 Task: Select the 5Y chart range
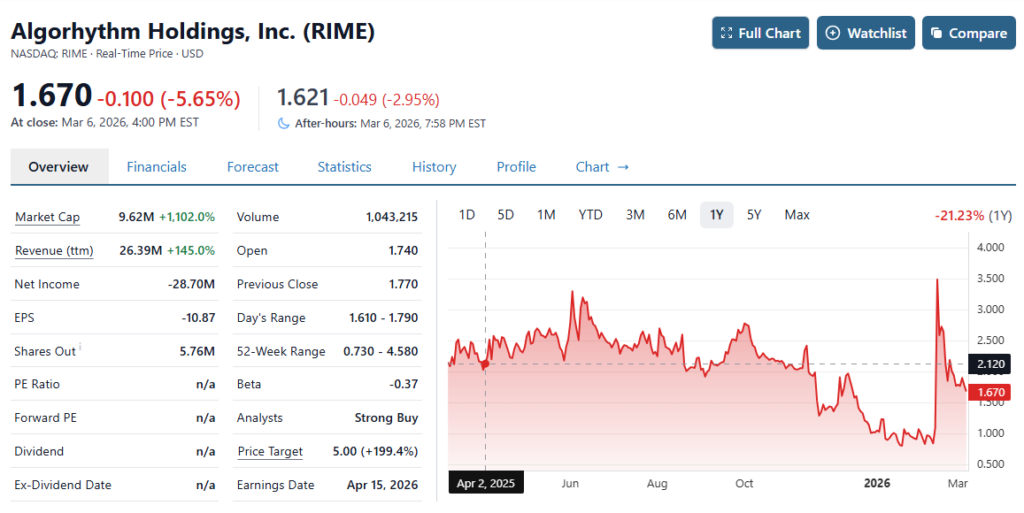(x=754, y=215)
